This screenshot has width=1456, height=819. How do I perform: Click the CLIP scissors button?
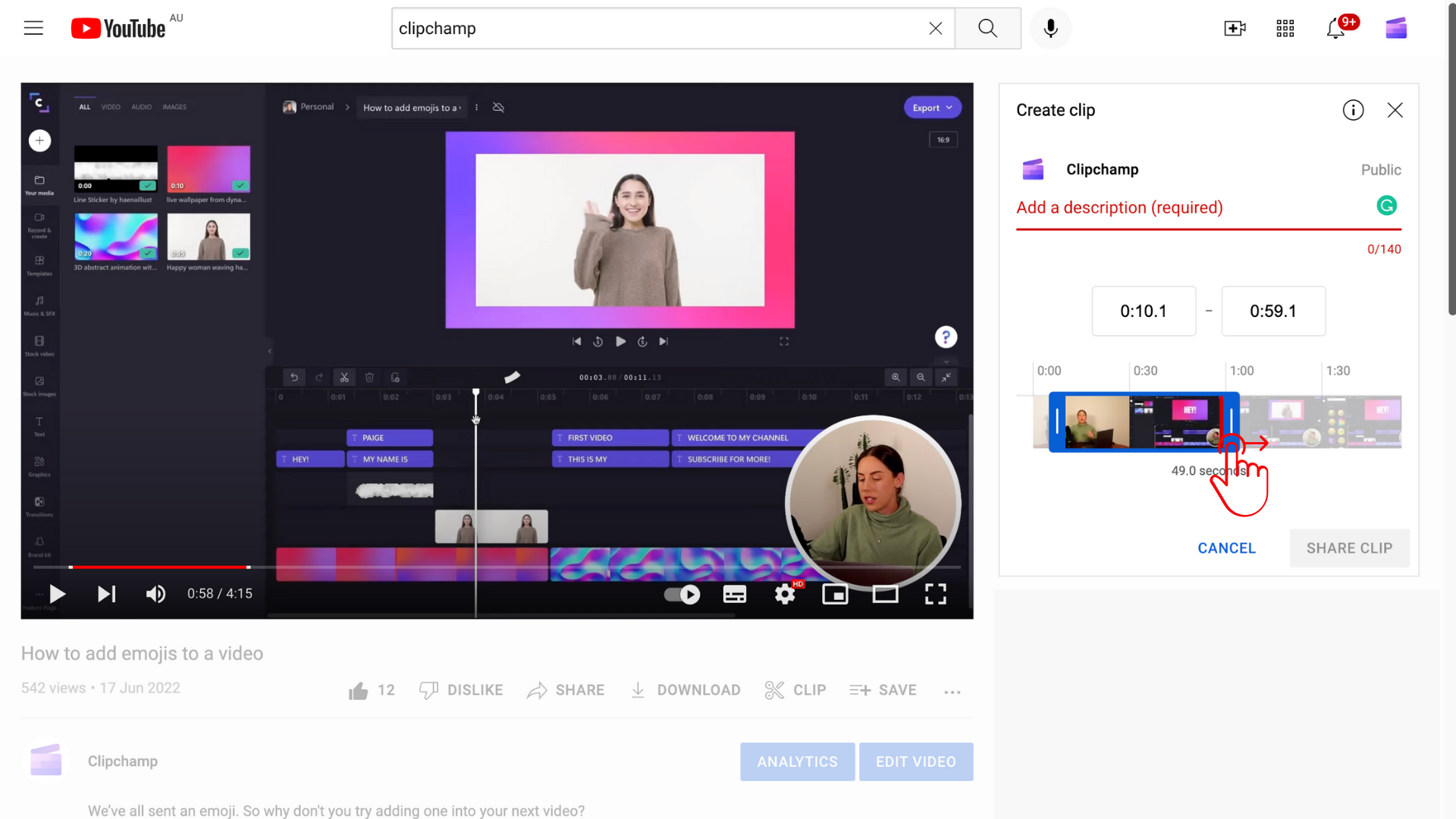coord(795,690)
